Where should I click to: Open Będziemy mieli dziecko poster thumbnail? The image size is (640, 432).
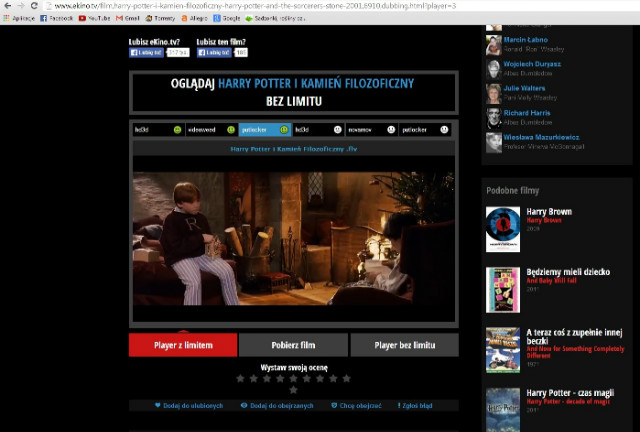pos(503,290)
